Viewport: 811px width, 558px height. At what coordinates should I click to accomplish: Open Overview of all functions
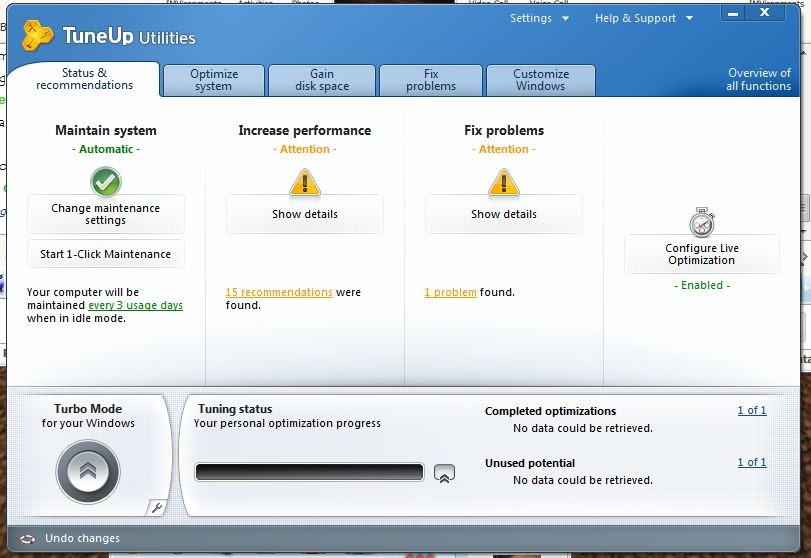tap(758, 80)
